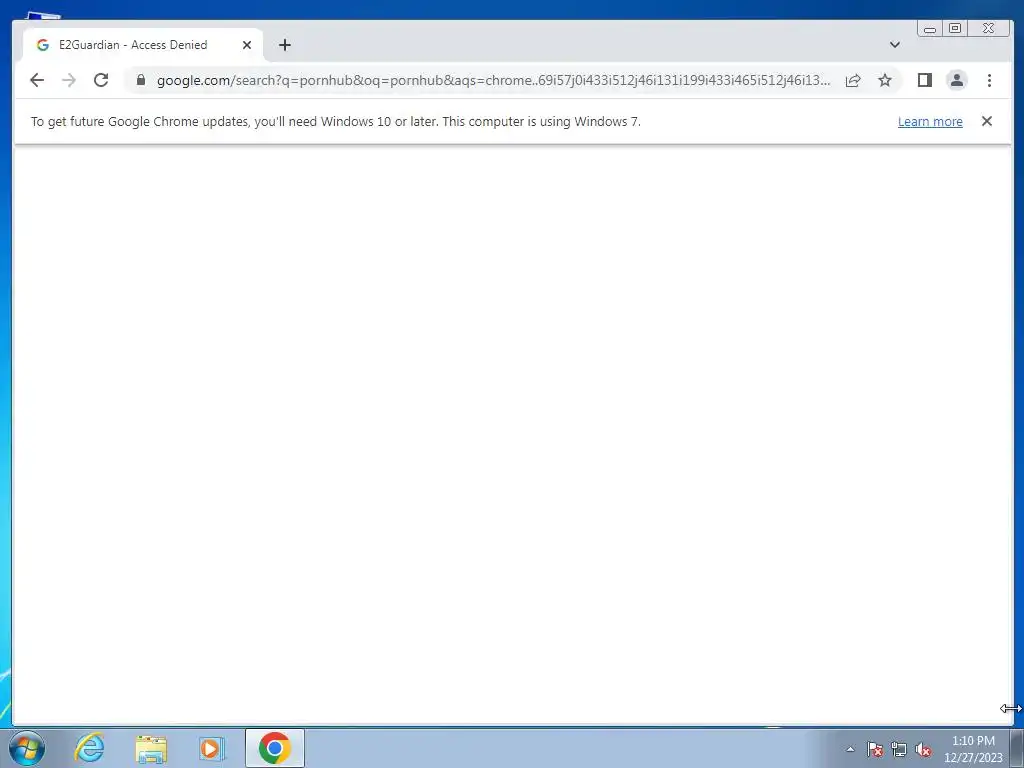The width and height of the screenshot is (1024, 768).
Task: Dismiss the Windows 7 update notice
Action: [987, 121]
